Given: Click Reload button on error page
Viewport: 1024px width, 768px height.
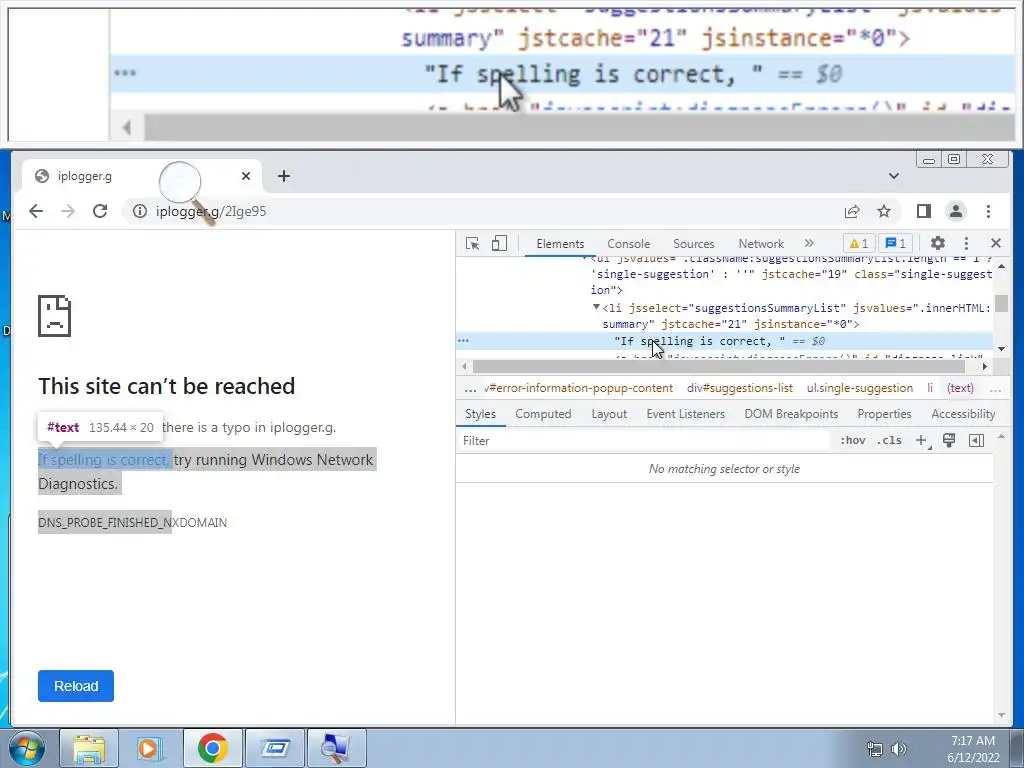Looking at the screenshot, I should [x=76, y=686].
